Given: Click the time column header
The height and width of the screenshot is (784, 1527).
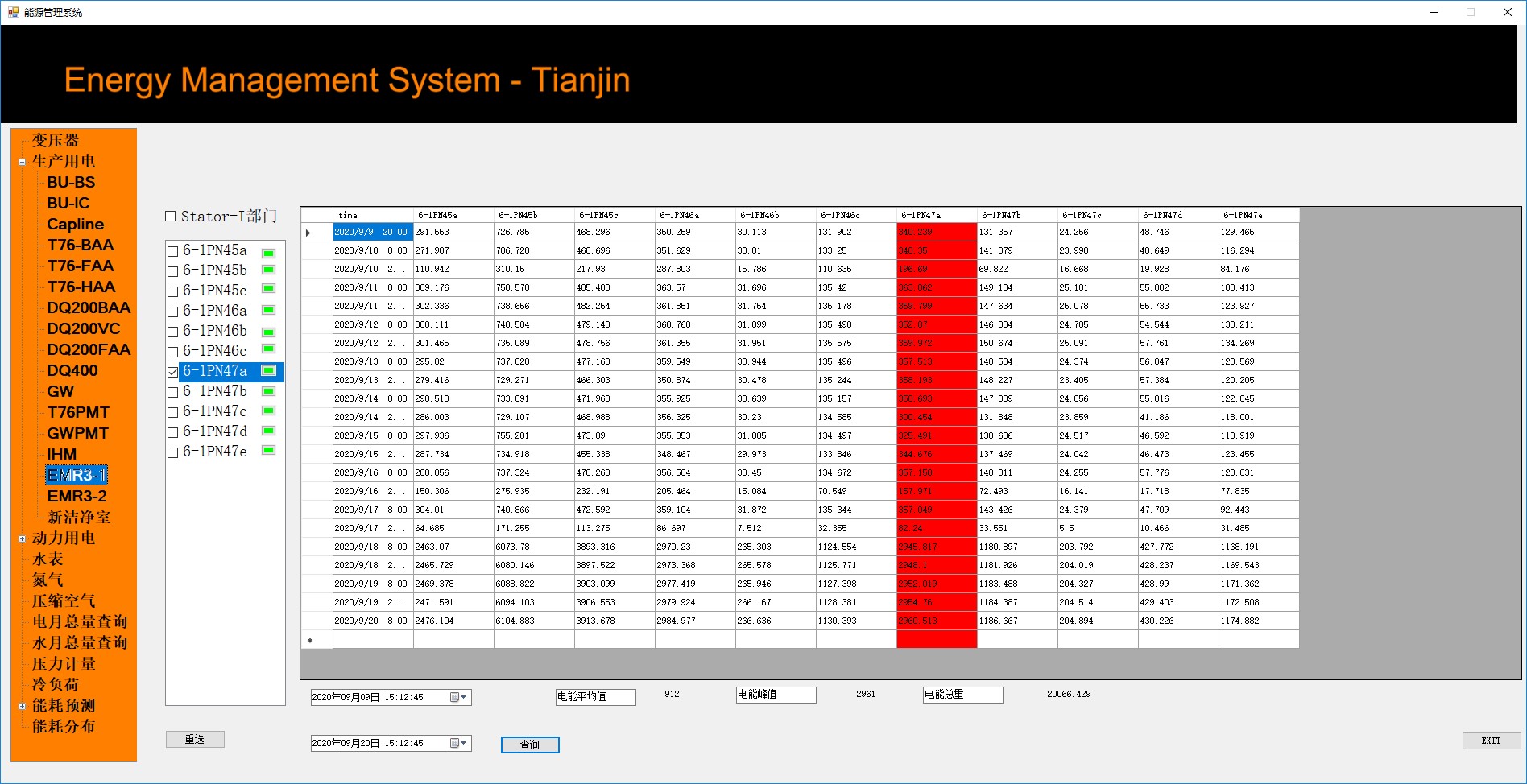Looking at the screenshot, I should pos(373,215).
